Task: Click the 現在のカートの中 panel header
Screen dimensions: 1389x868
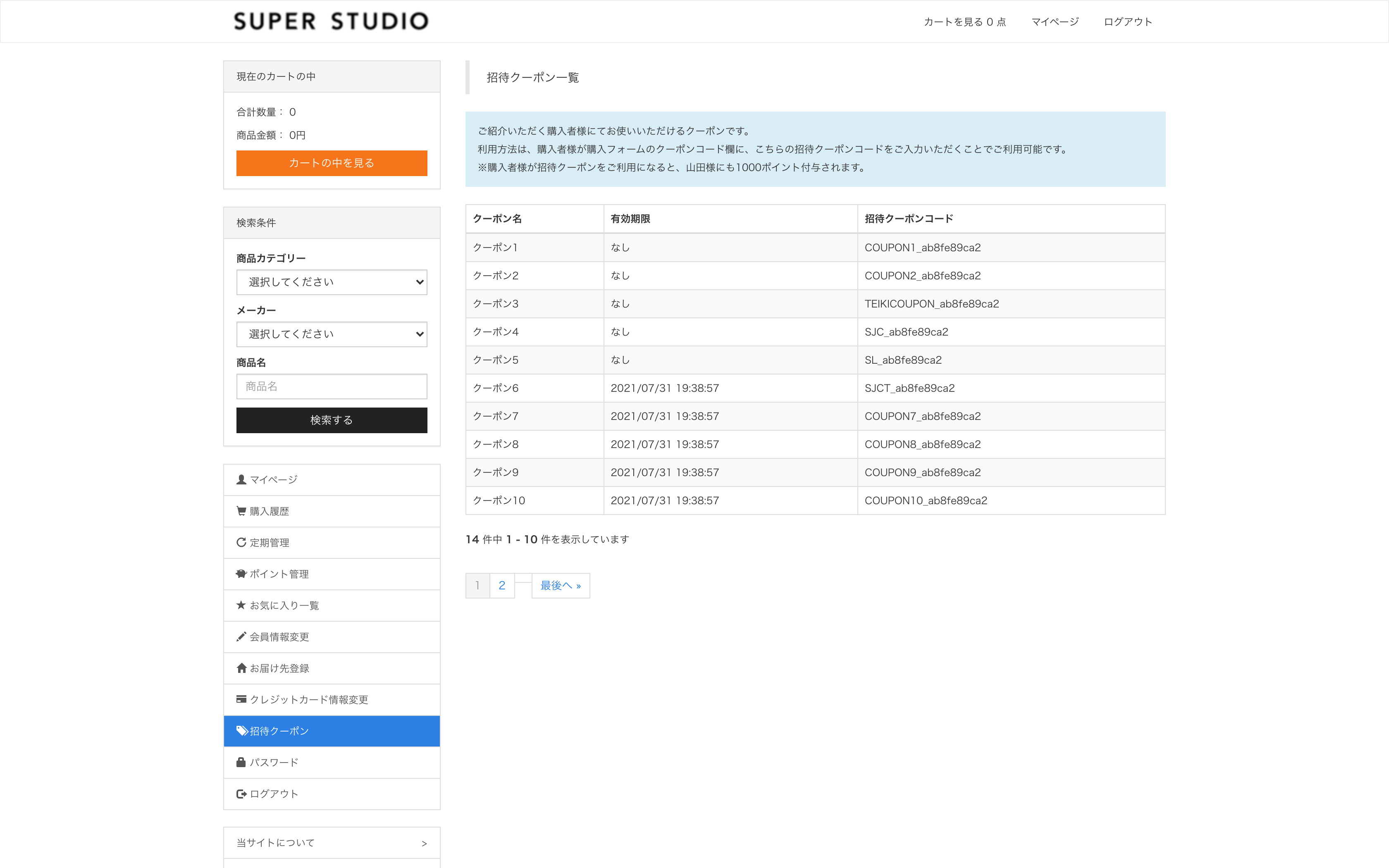Action: click(x=332, y=76)
